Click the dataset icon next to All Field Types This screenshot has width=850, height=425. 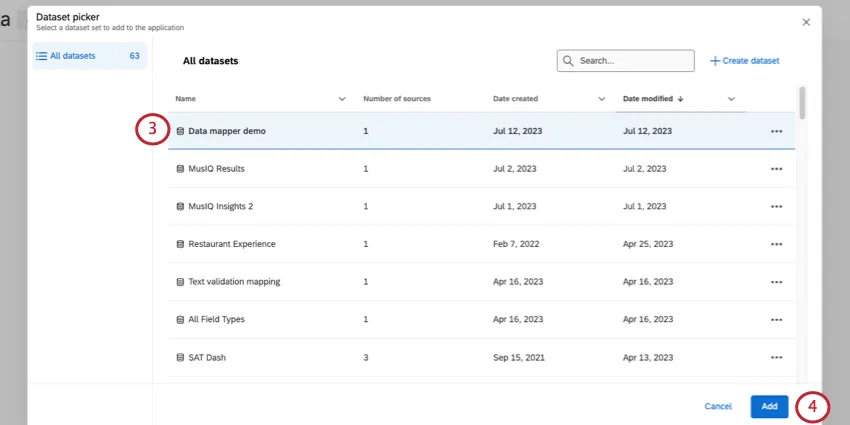[180, 320]
